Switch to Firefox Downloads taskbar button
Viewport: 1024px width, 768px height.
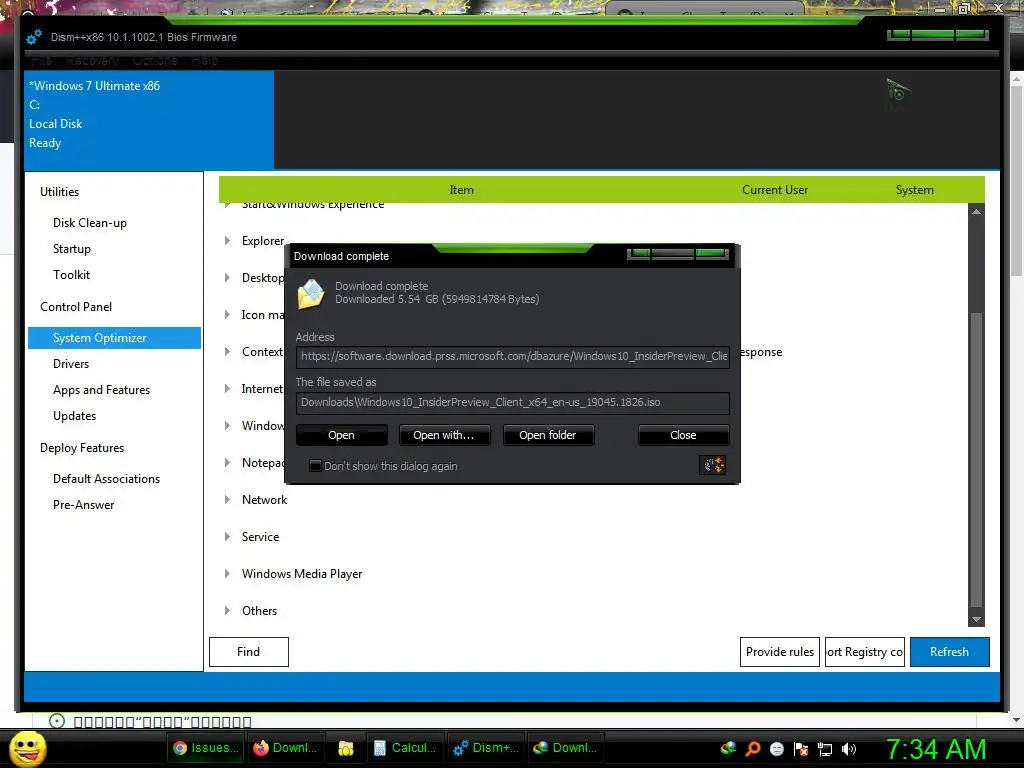coord(285,748)
